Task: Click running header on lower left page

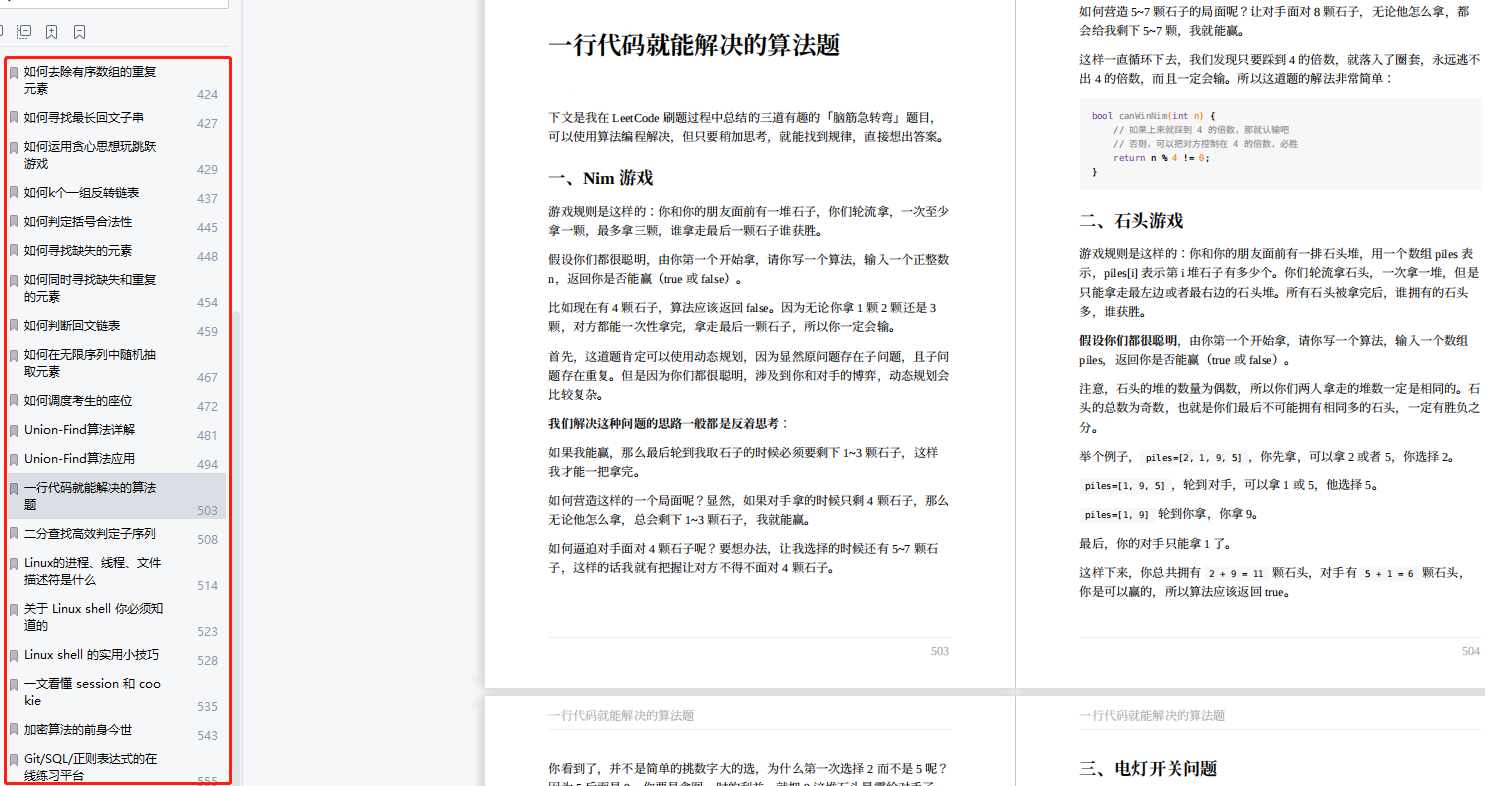Action: [621, 716]
